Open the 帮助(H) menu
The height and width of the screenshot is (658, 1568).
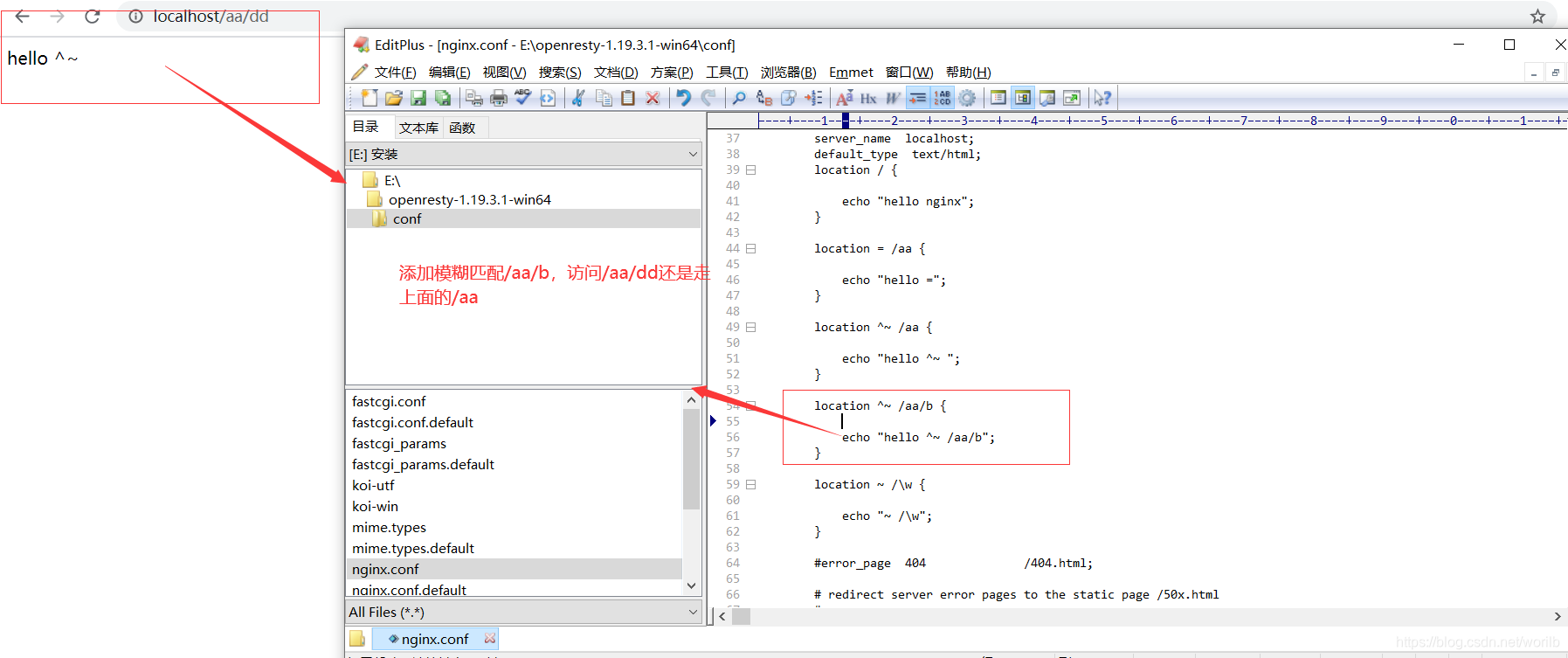969,73
